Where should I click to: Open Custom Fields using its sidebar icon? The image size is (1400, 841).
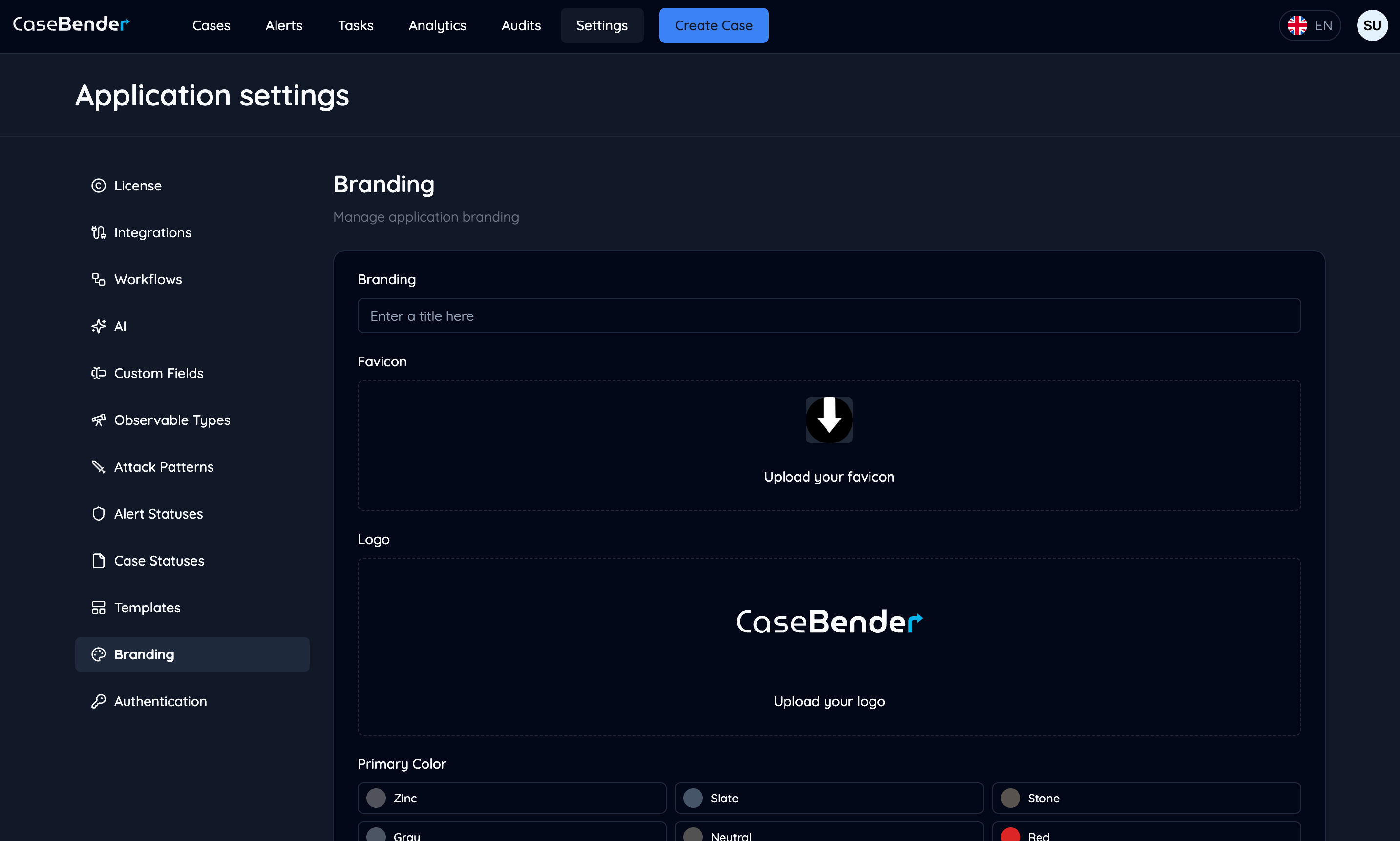(98, 373)
